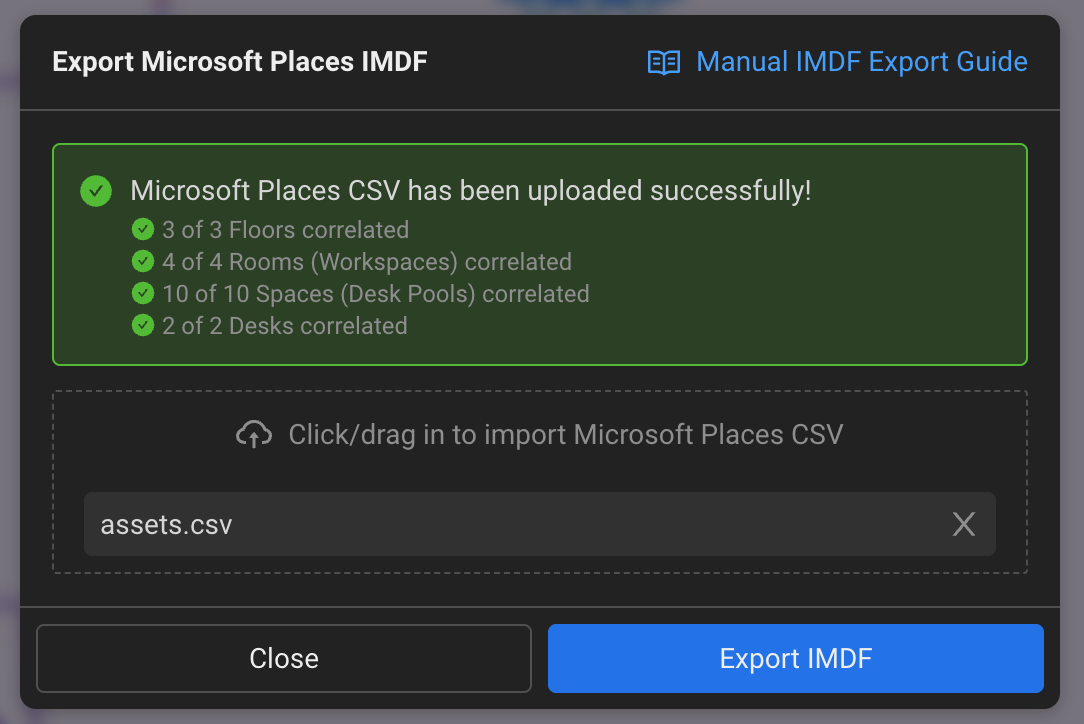Select the Floors correlated status line

pyautogui.click(x=285, y=229)
